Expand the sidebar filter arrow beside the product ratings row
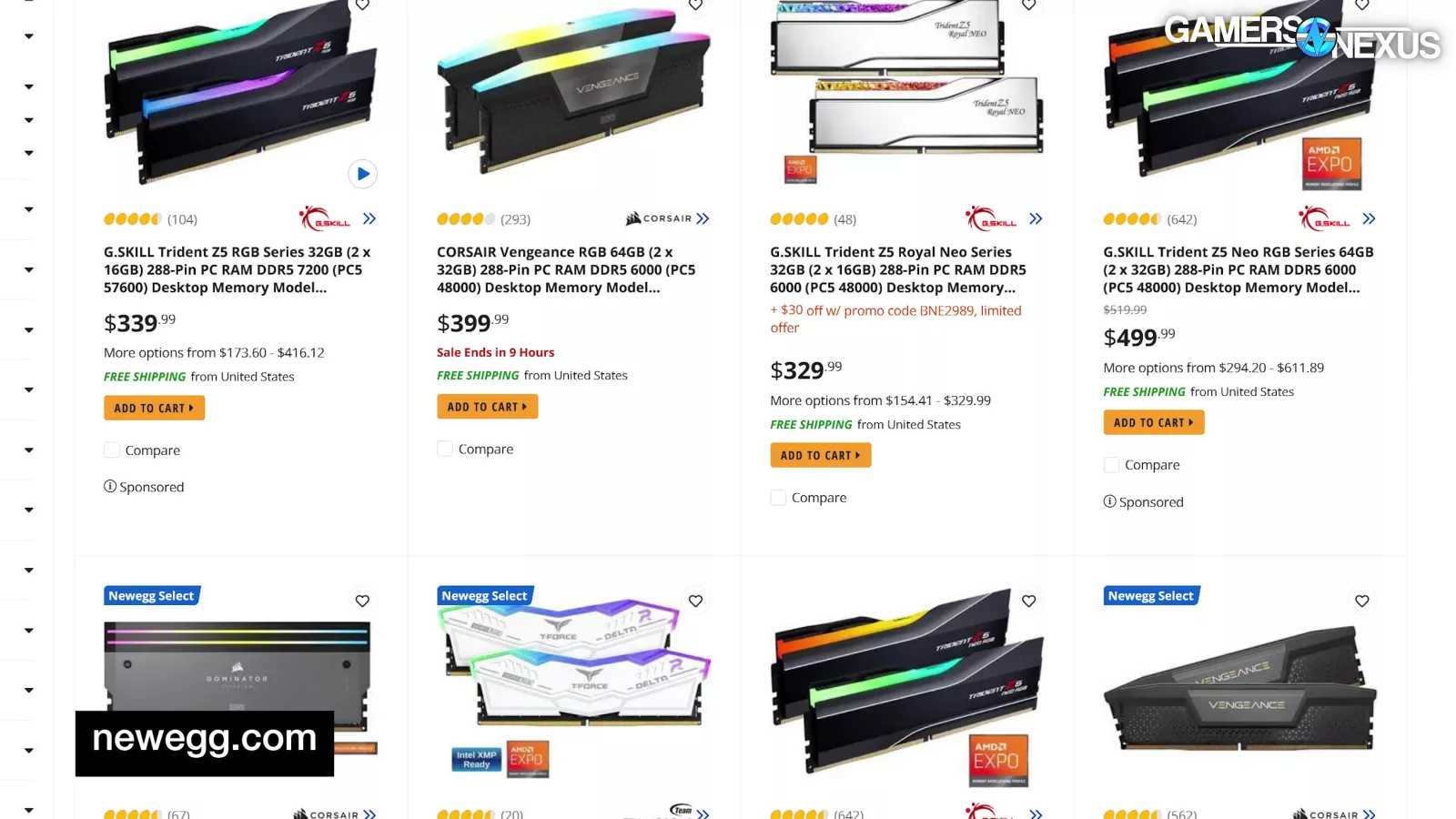The height and width of the screenshot is (819, 1456). click(x=28, y=209)
